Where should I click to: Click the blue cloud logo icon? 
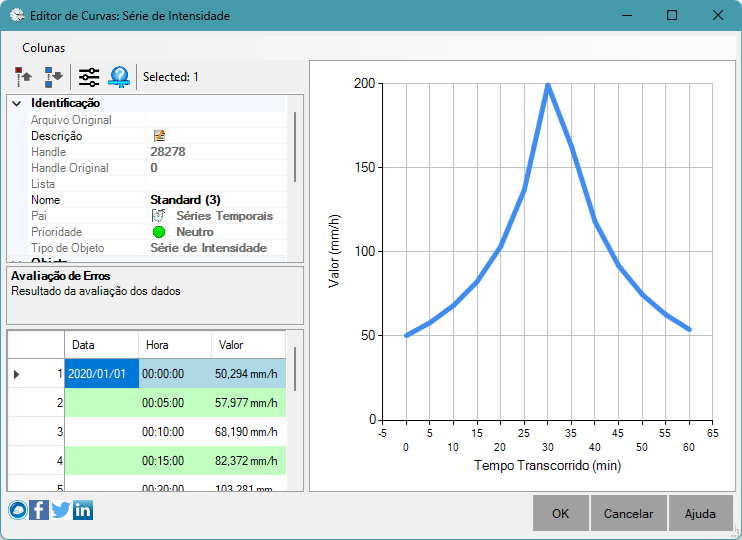(18, 510)
